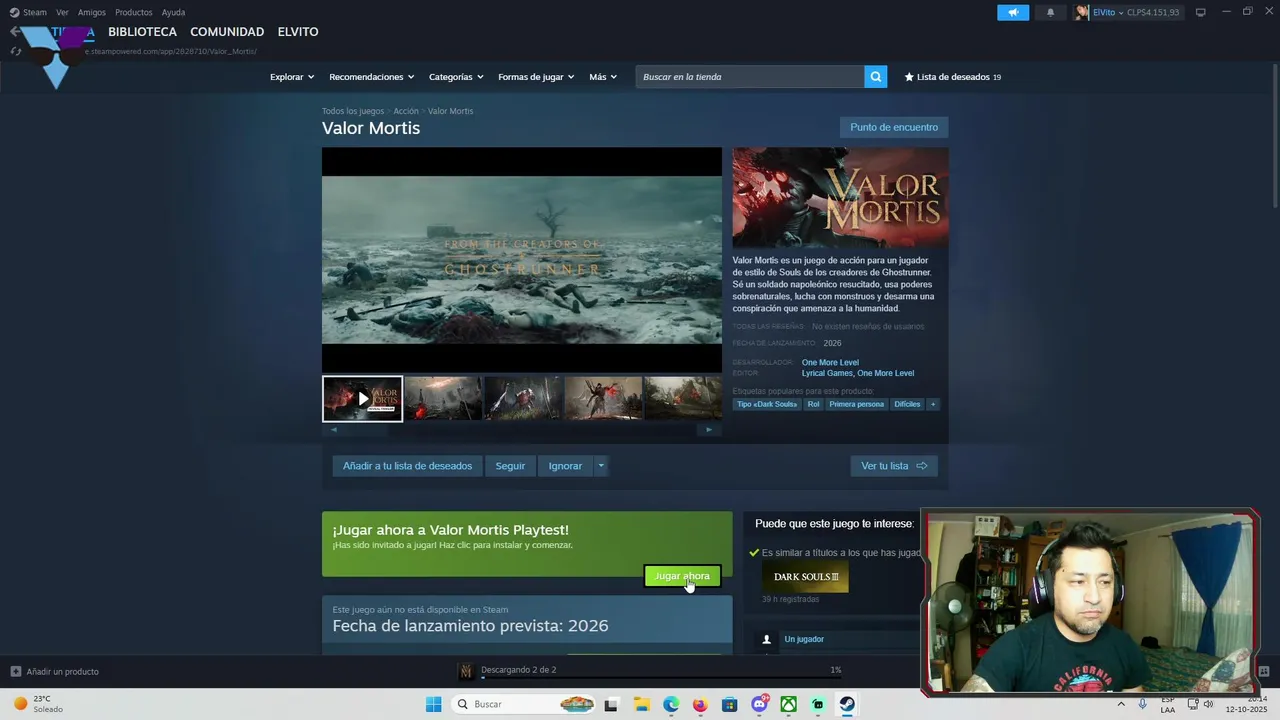Click the download progress bar
This screenshot has width=1280, height=720.
(x=662, y=678)
